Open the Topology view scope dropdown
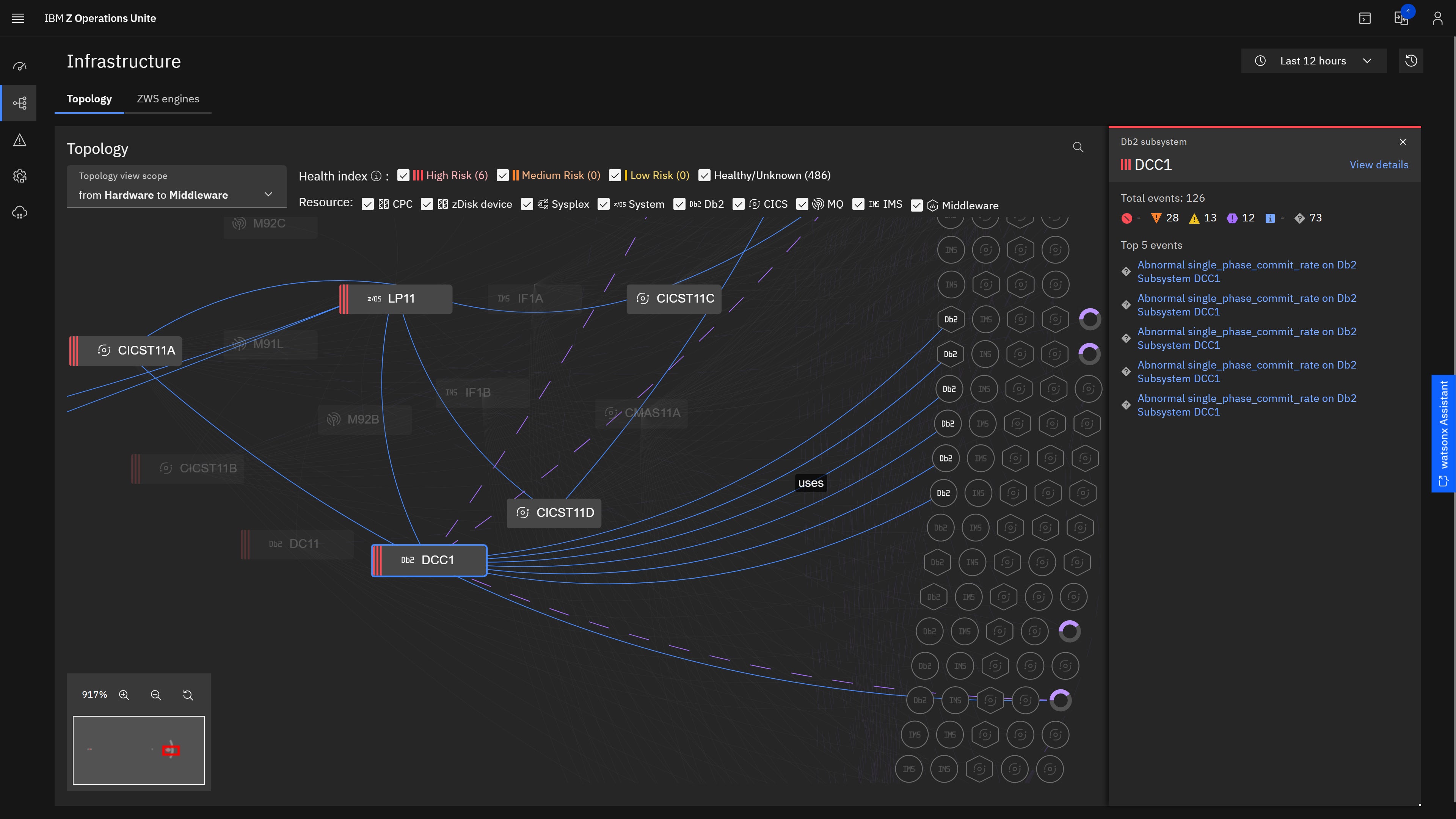 click(x=176, y=186)
